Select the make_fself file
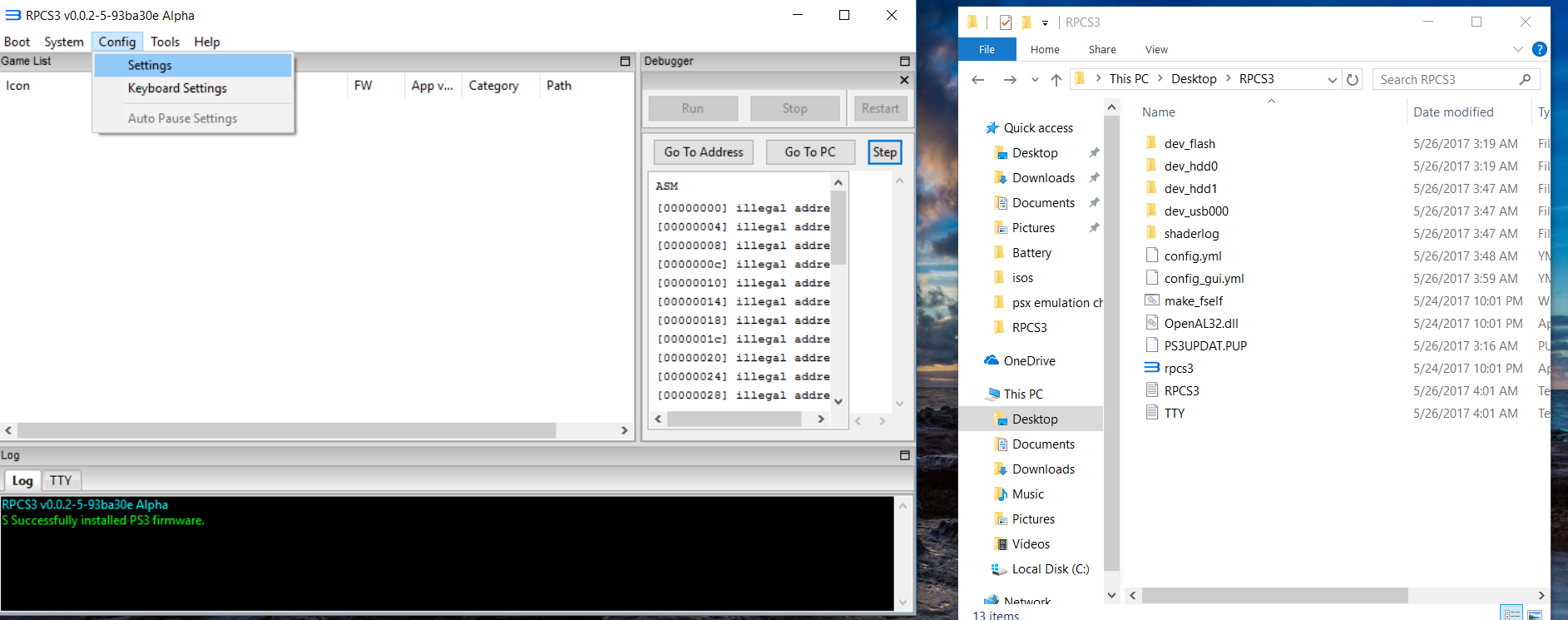The width and height of the screenshot is (1568, 620). (x=1193, y=301)
